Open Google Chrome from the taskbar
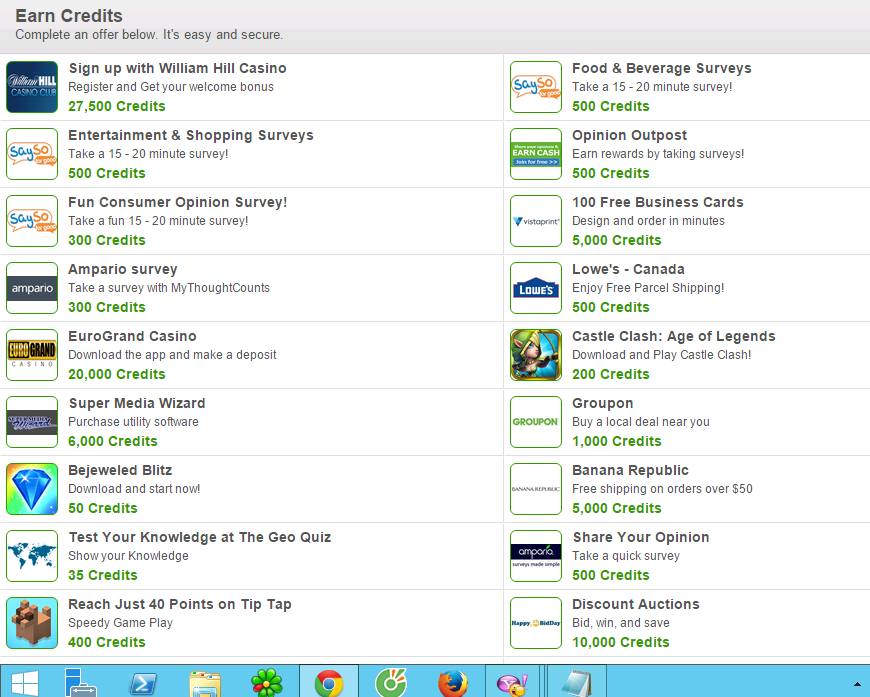The width and height of the screenshot is (870, 697). point(329,682)
